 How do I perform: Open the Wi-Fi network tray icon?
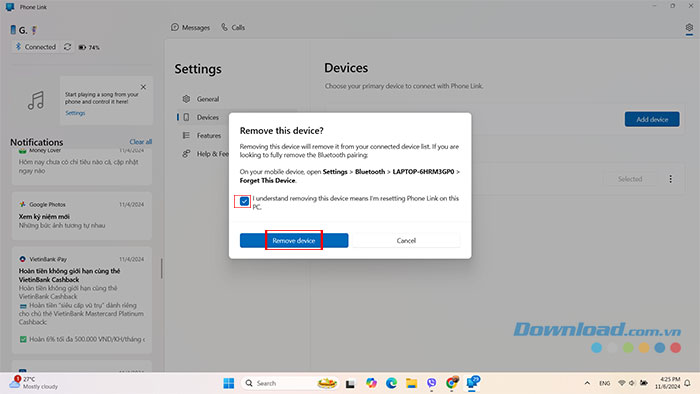tap(621, 383)
